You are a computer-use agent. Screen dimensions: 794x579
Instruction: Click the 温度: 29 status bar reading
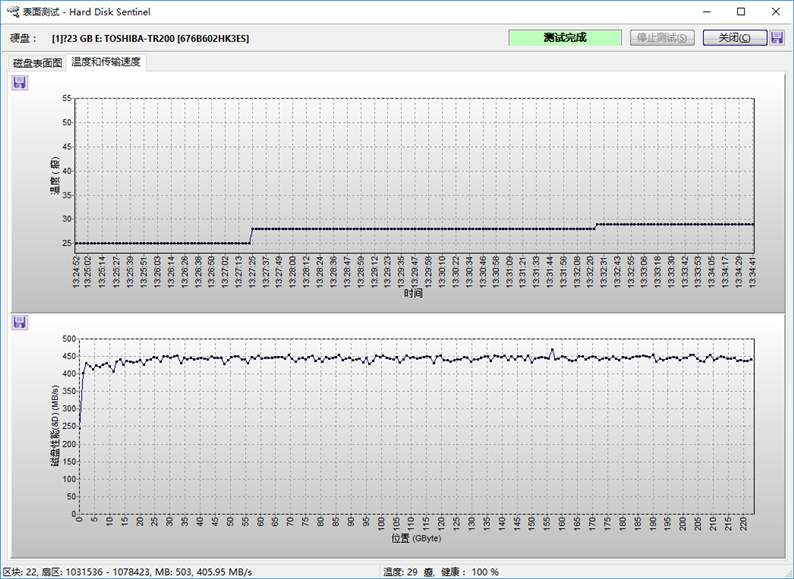point(405,571)
